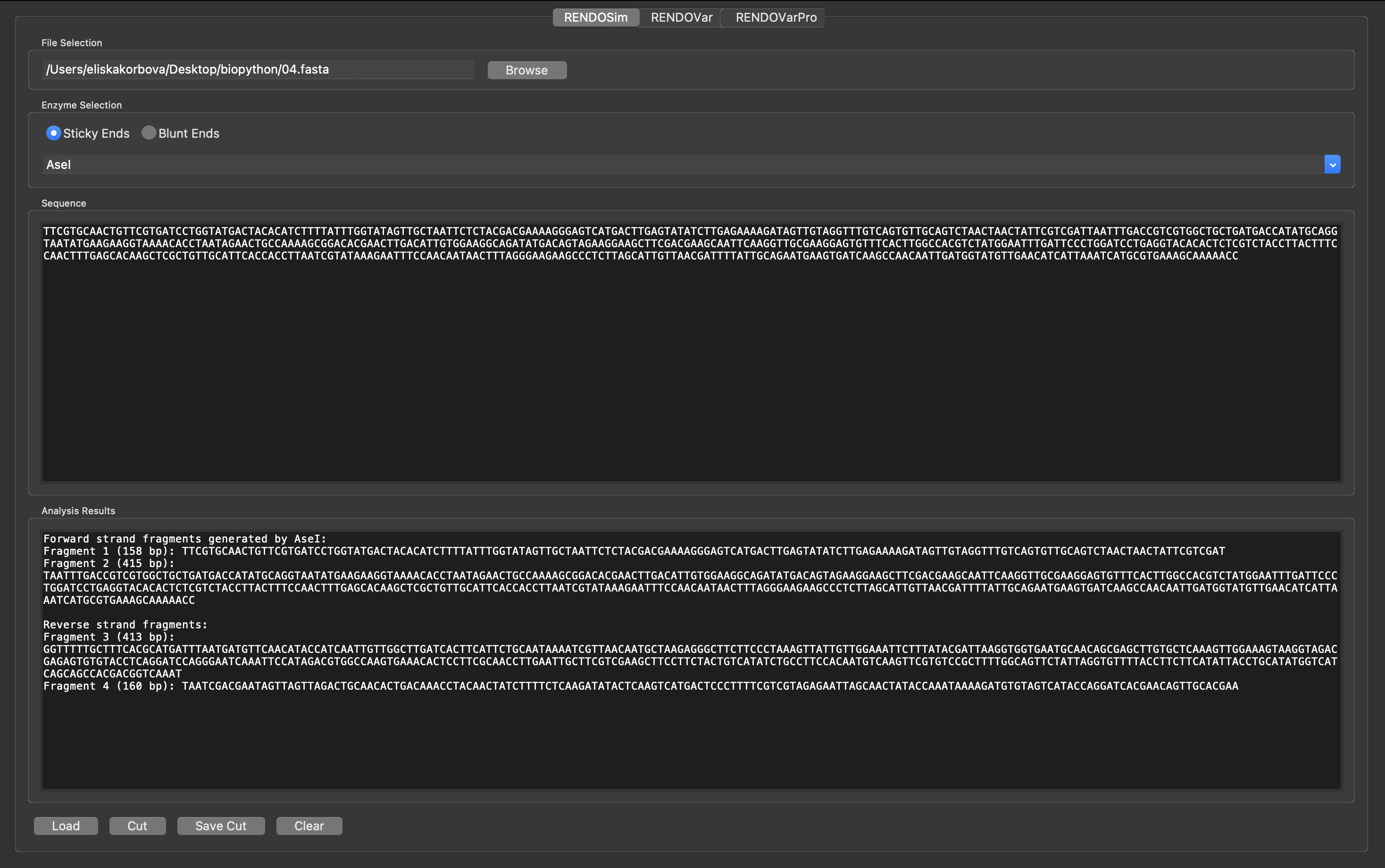The image size is (1385, 868).
Task: Click the Load button
Action: pyautogui.click(x=66, y=826)
